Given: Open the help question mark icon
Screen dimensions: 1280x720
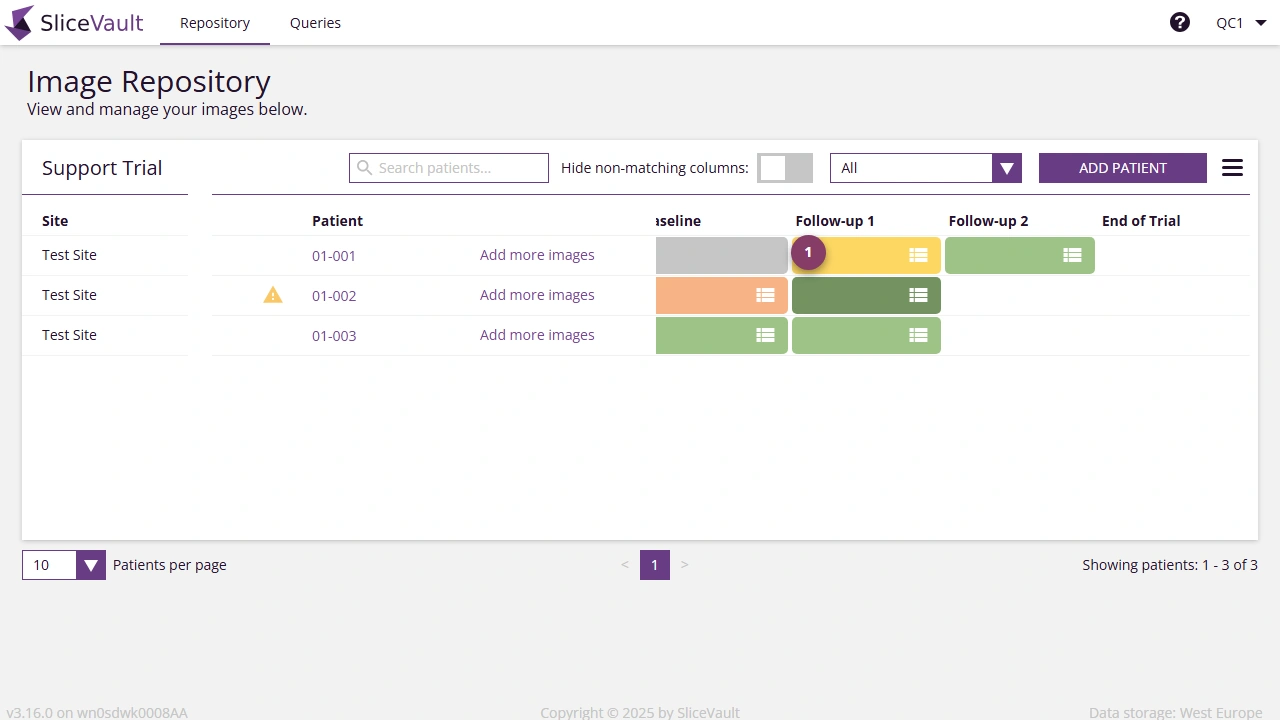Looking at the screenshot, I should point(1180,21).
